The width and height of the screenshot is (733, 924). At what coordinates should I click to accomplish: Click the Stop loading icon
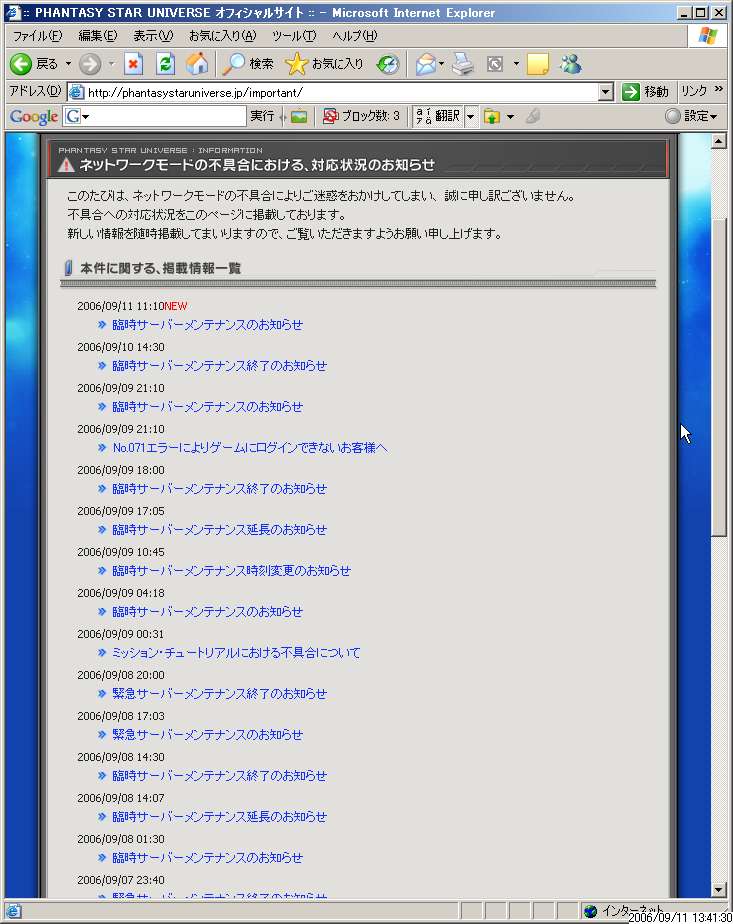pos(134,64)
